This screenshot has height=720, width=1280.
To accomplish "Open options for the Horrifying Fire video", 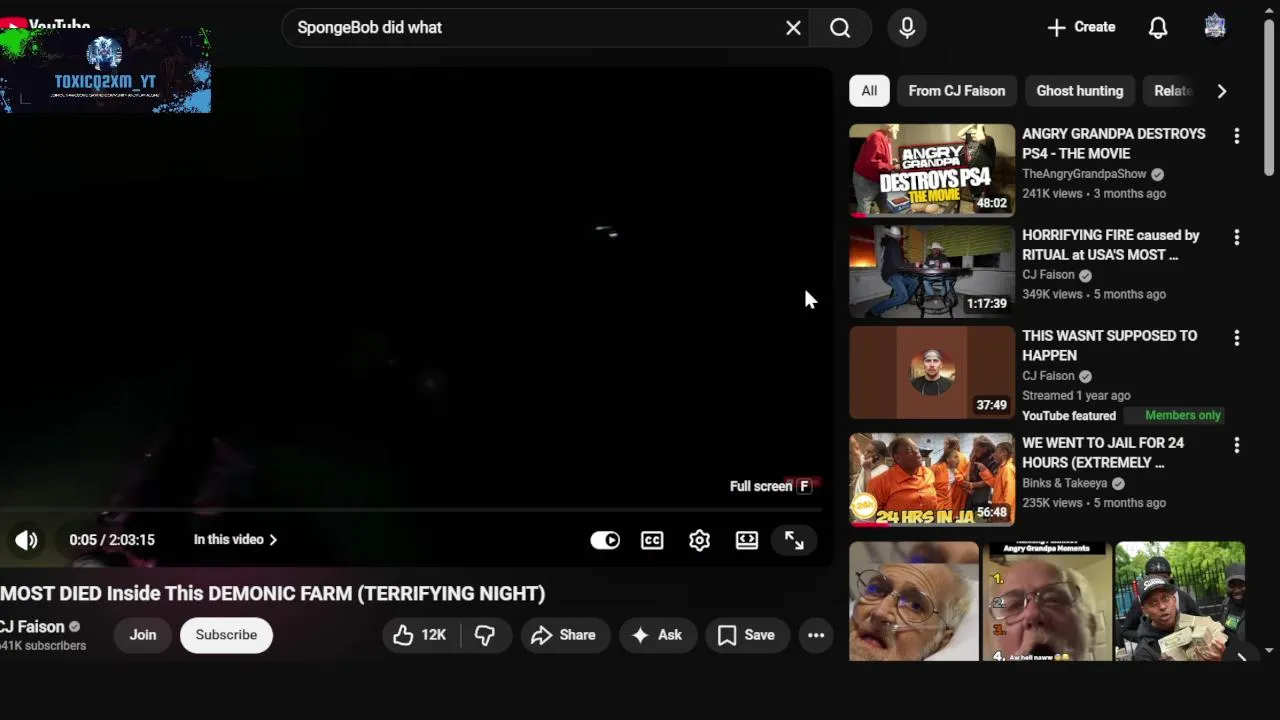I will click(x=1237, y=238).
